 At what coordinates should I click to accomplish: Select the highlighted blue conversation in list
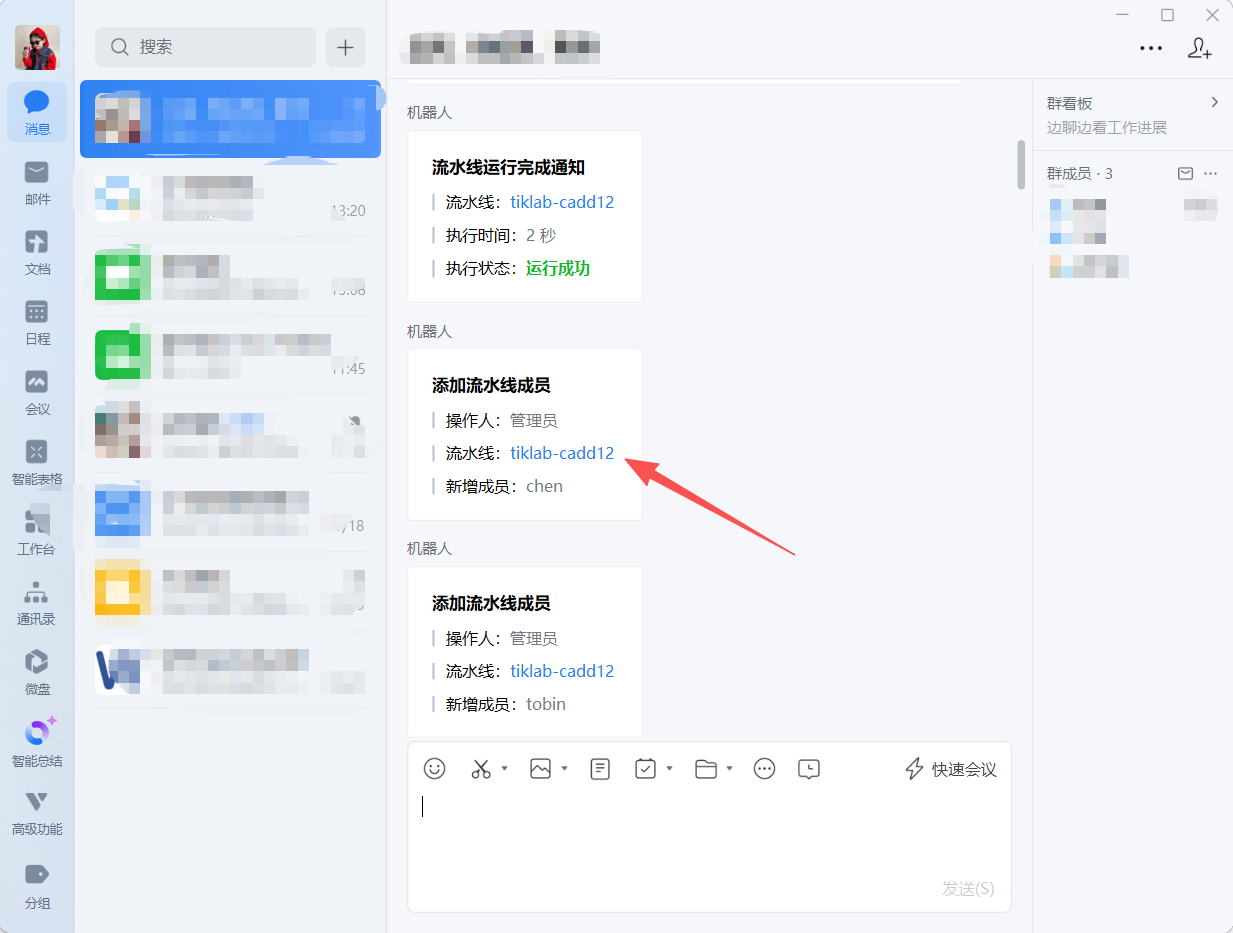pos(230,119)
